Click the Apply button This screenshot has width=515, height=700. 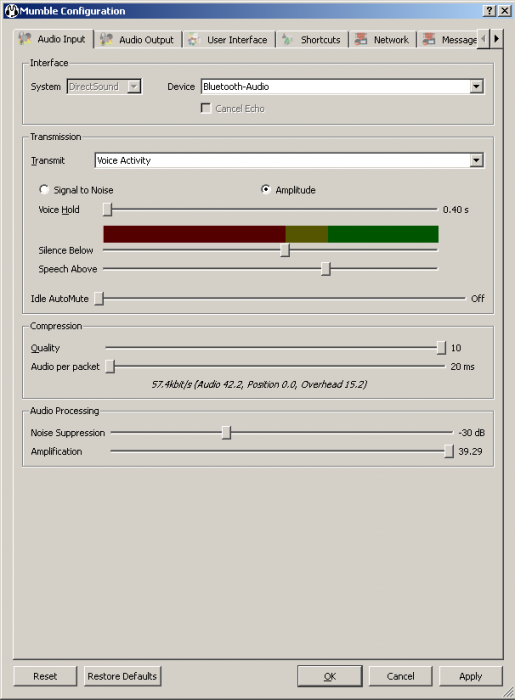tap(471, 676)
